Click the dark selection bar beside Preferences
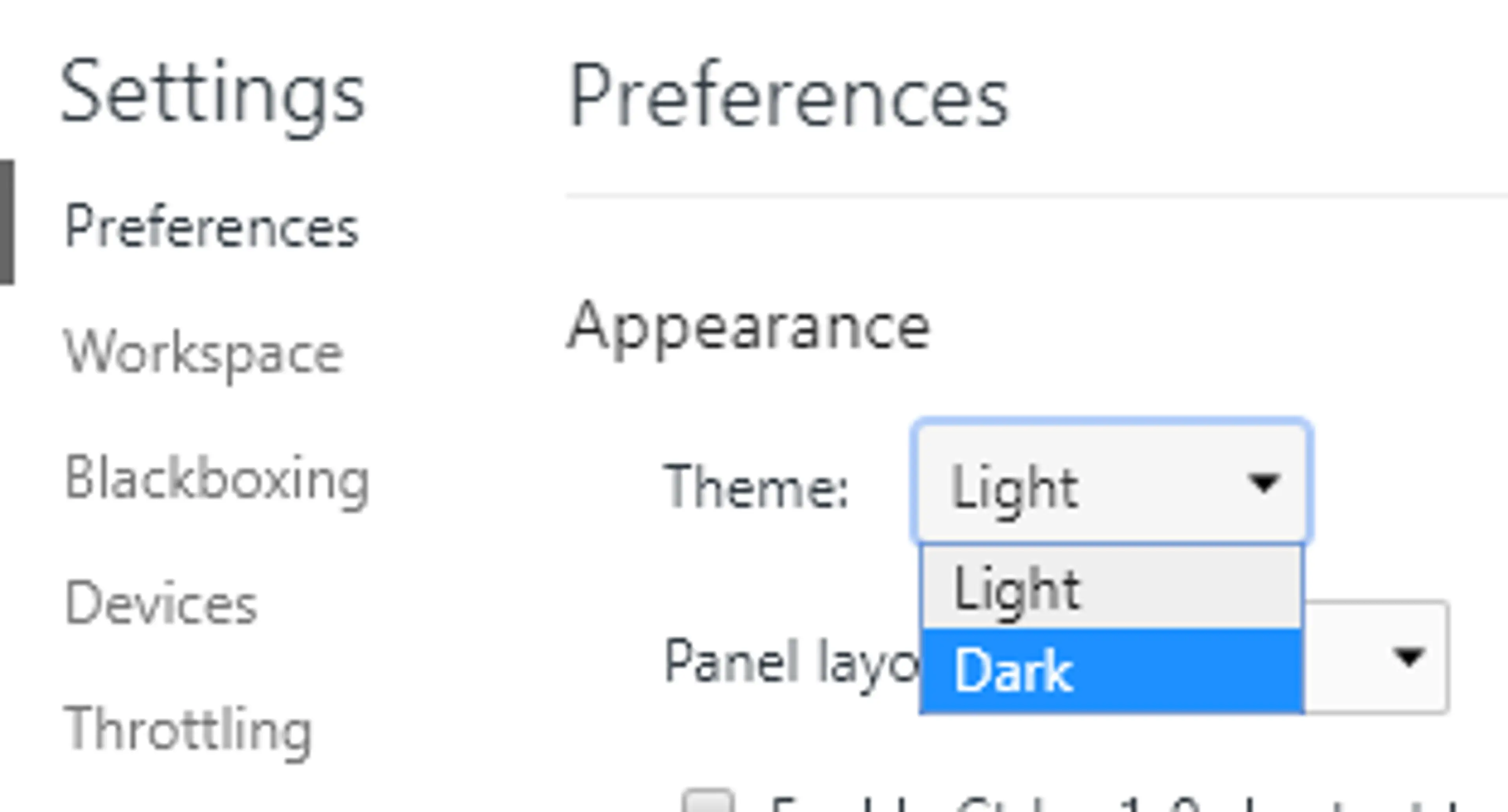Viewport: 1508px width, 812px height. [x=7, y=223]
